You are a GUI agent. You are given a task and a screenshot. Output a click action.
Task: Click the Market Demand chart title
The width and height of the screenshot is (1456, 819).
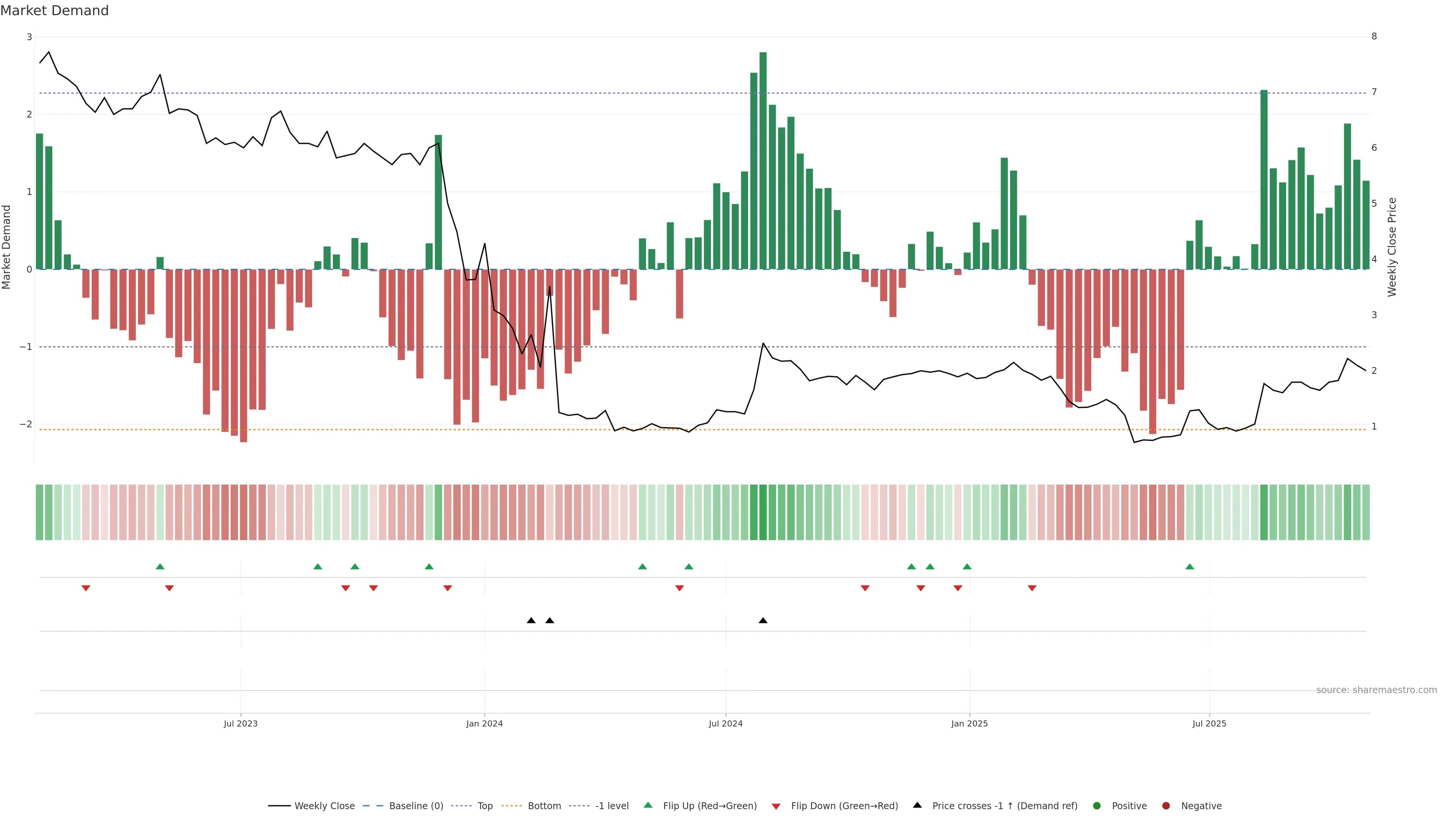click(x=54, y=11)
